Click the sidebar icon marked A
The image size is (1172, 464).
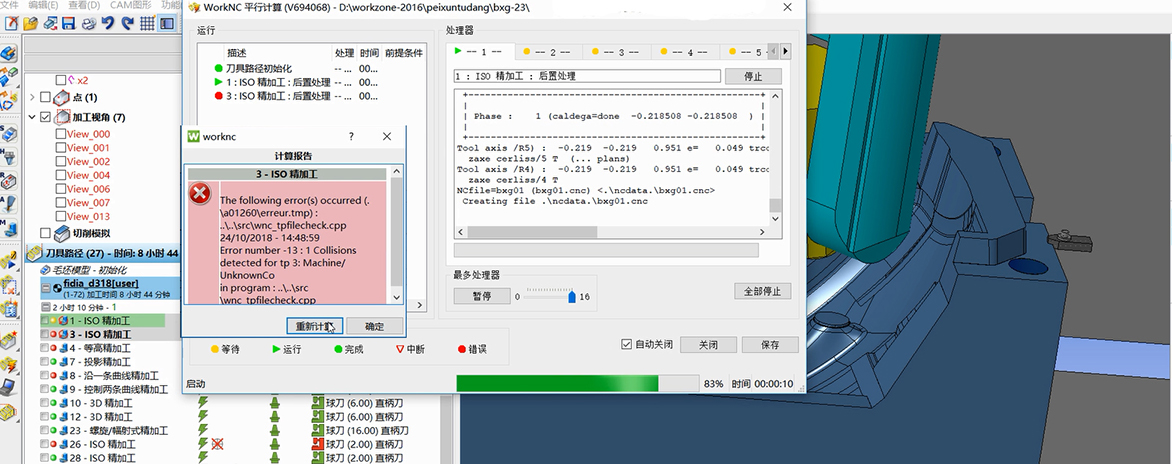(9, 203)
